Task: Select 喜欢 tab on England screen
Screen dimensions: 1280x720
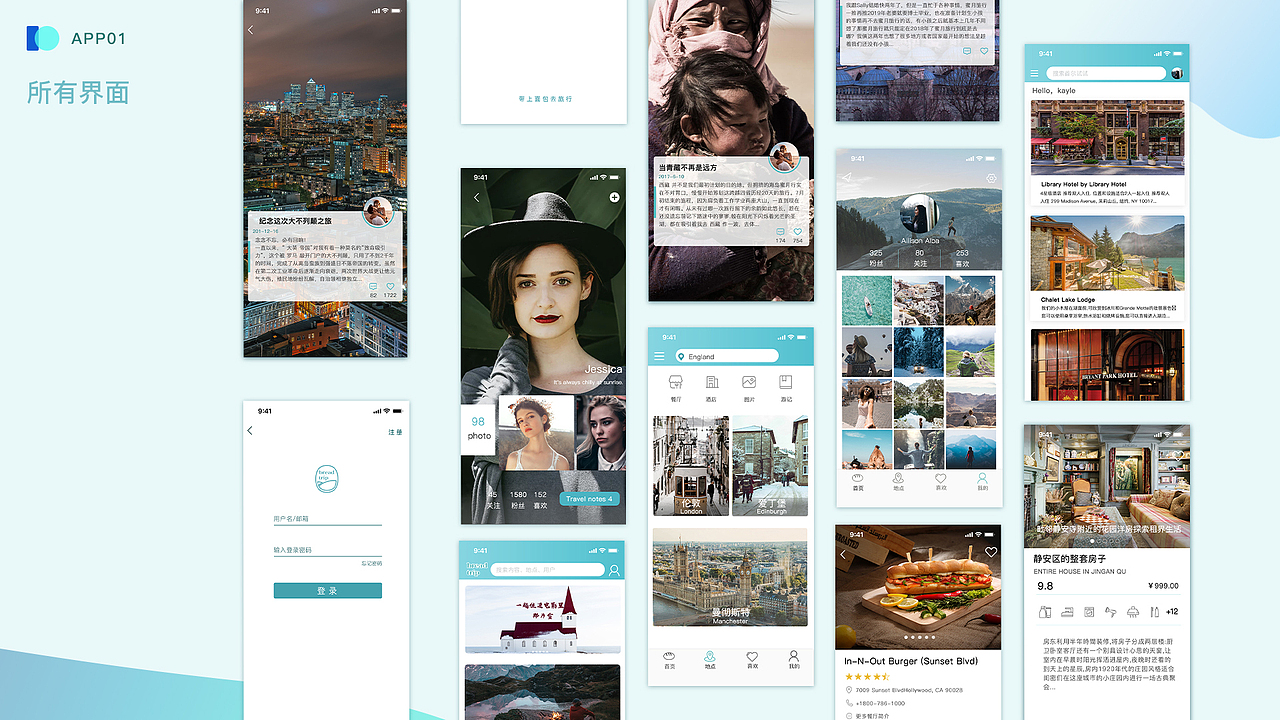Action: tap(752, 660)
